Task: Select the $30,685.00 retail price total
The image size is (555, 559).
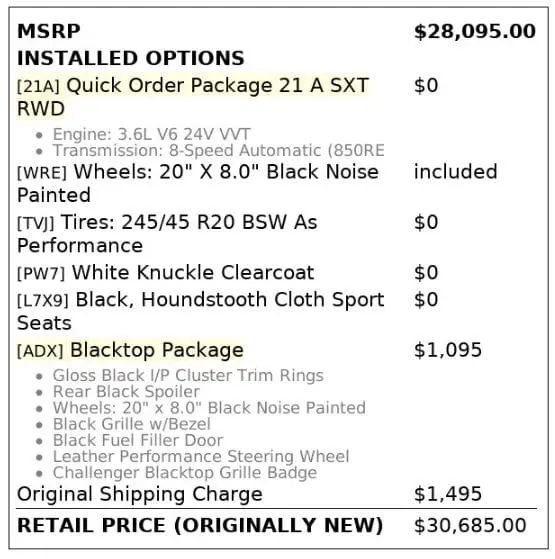Action: (470, 525)
